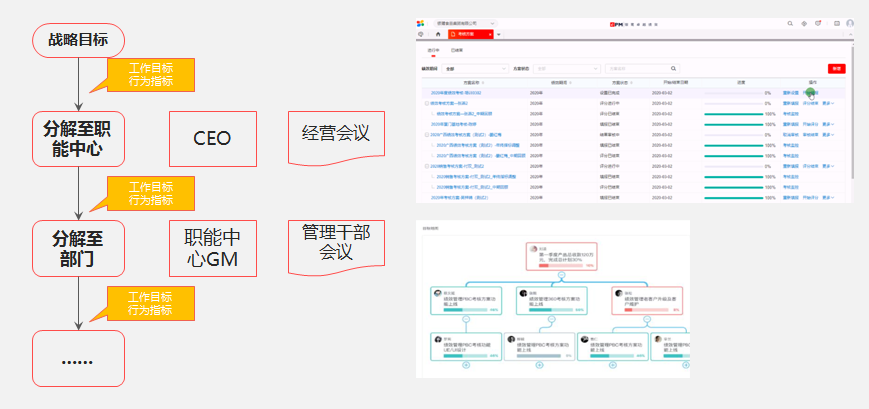Click the search icon inside the filter box
Viewport: 869px width, 409px height.
[x=673, y=69]
